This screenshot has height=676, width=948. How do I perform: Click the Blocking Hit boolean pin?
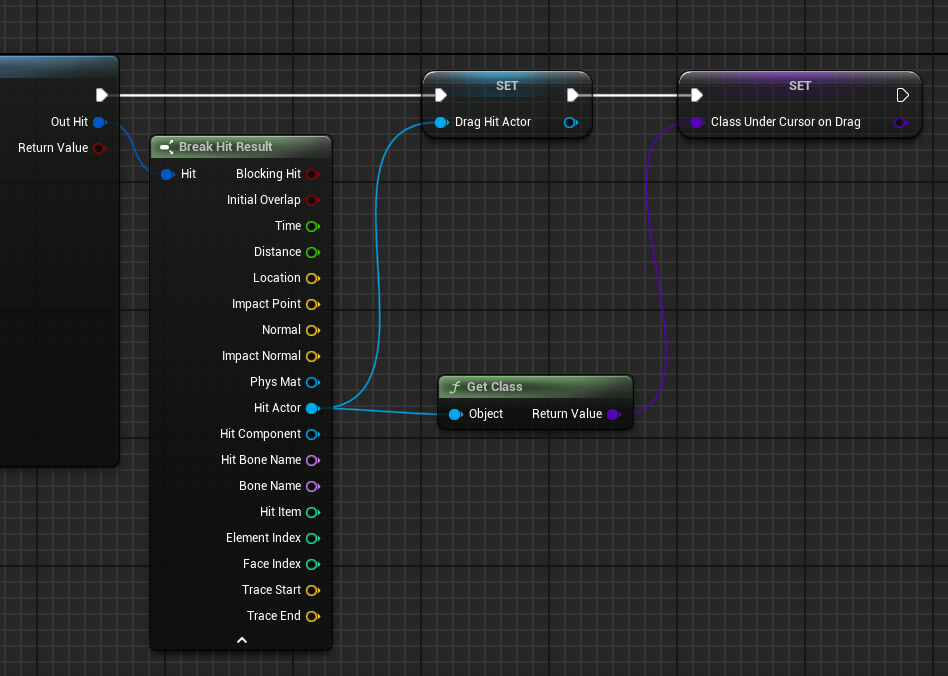coord(312,174)
